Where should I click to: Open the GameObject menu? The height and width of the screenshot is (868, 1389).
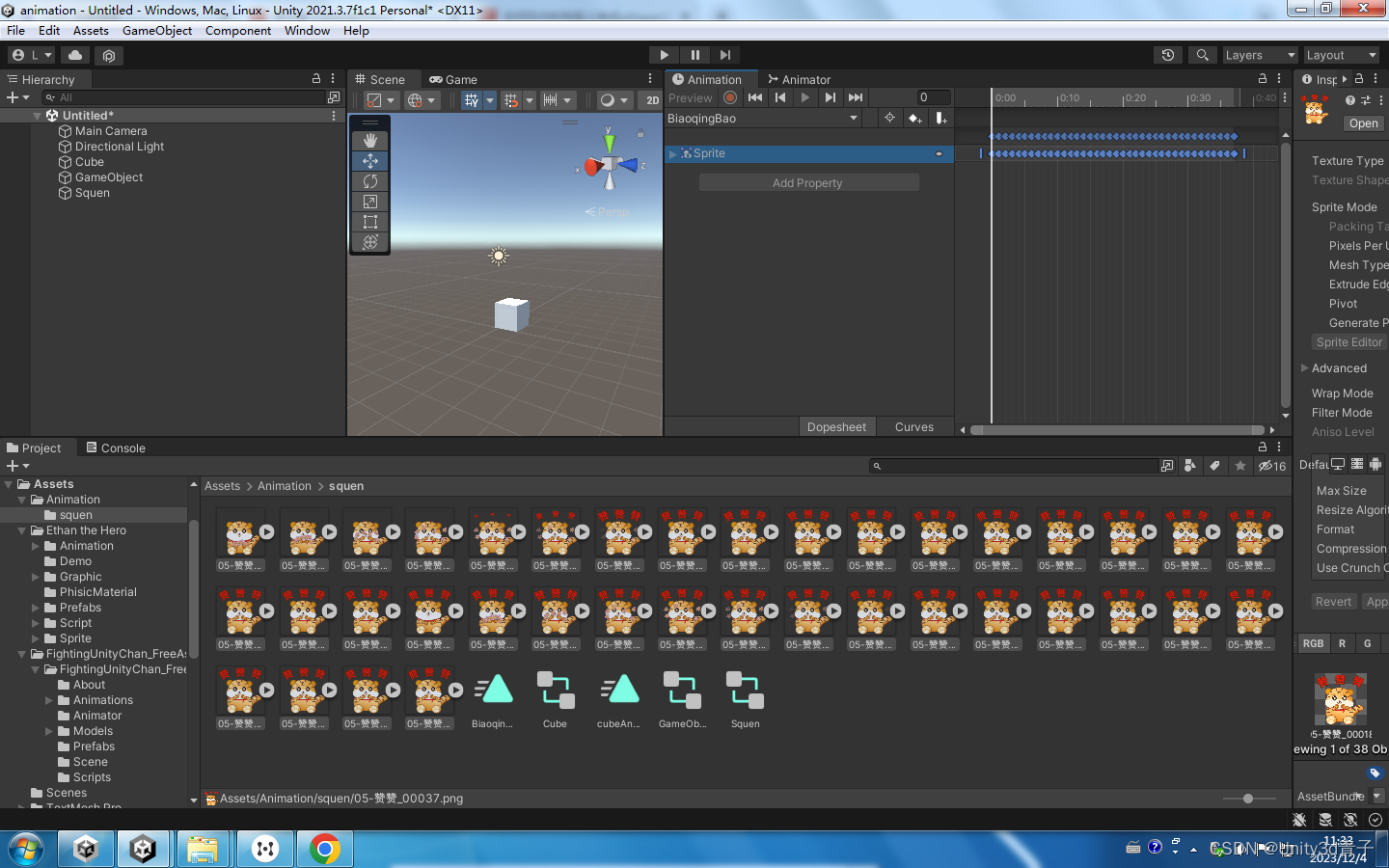pyautogui.click(x=157, y=31)
